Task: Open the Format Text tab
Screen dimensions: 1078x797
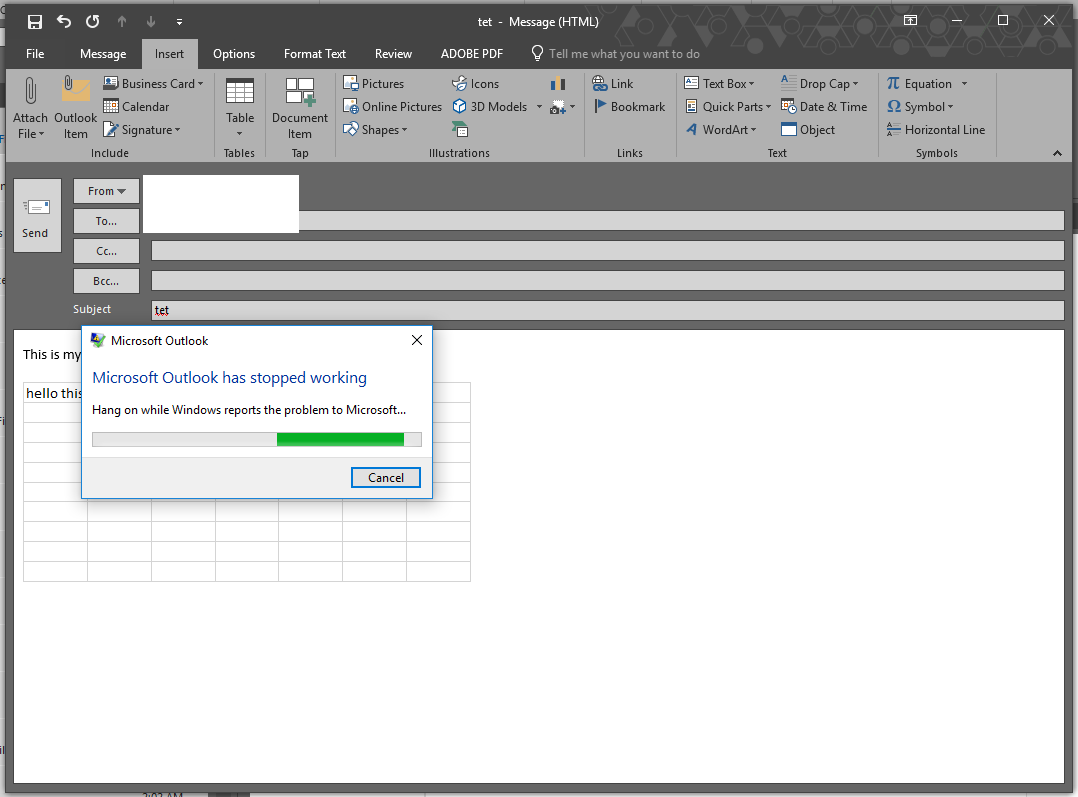Action: pyautogui.click(x=315, y=54)
